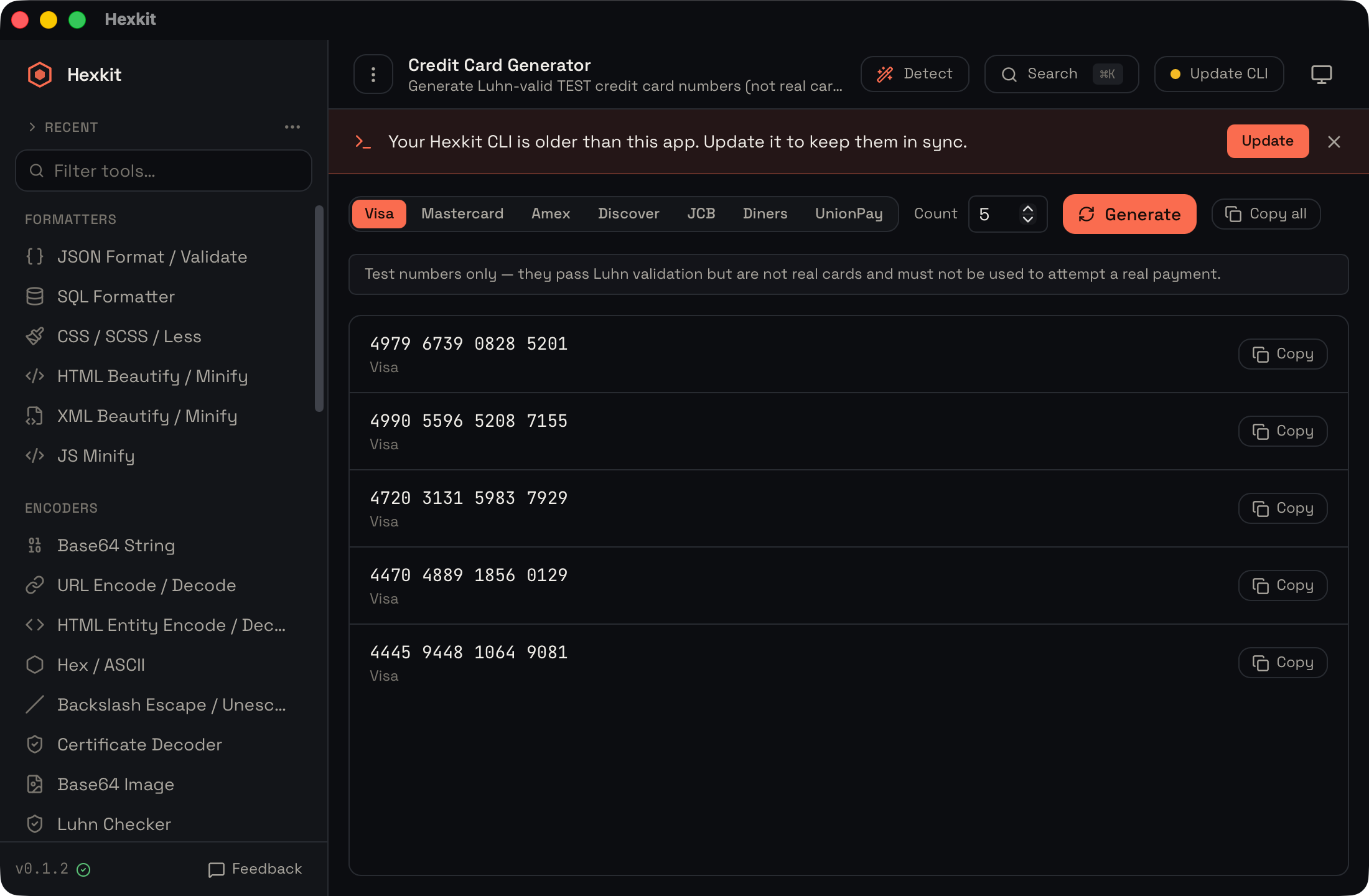The width and height of the screenshot is (1369, 896).
Task: Copy card number 4445 9448 1064 9081
Action: pos(1283,663)
